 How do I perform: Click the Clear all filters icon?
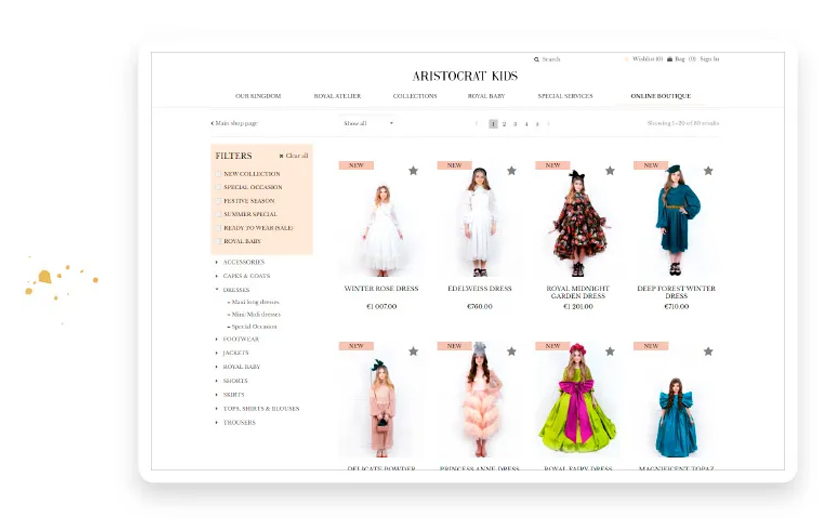click(282, 156)
